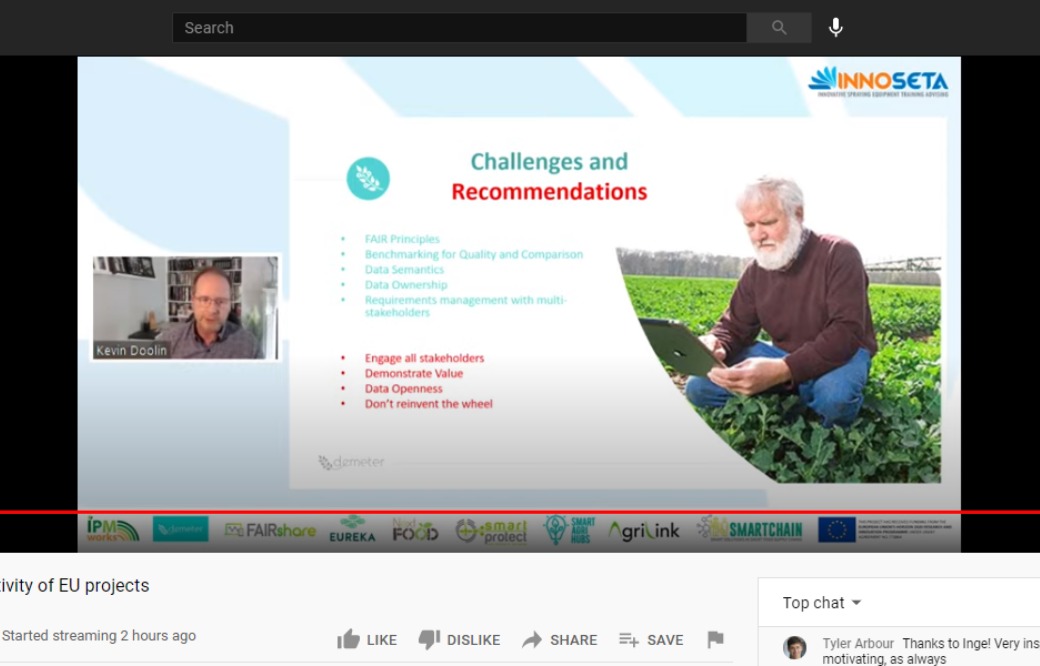This screenshot has width=1040, height=666.
Task: Click the thumbs-down Dislike button
Action: coord(458,640)
